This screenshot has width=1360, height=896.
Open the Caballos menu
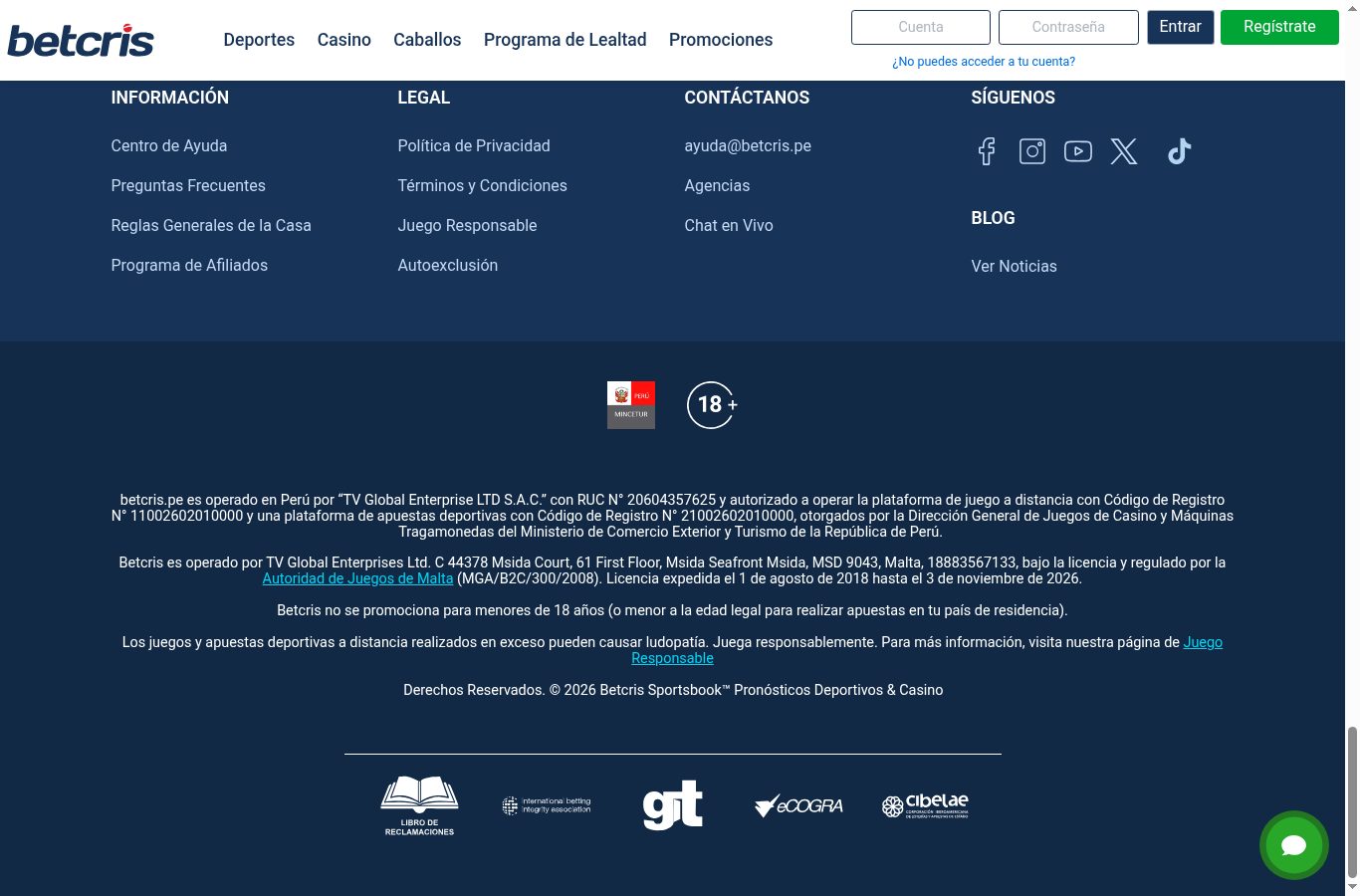427,40
